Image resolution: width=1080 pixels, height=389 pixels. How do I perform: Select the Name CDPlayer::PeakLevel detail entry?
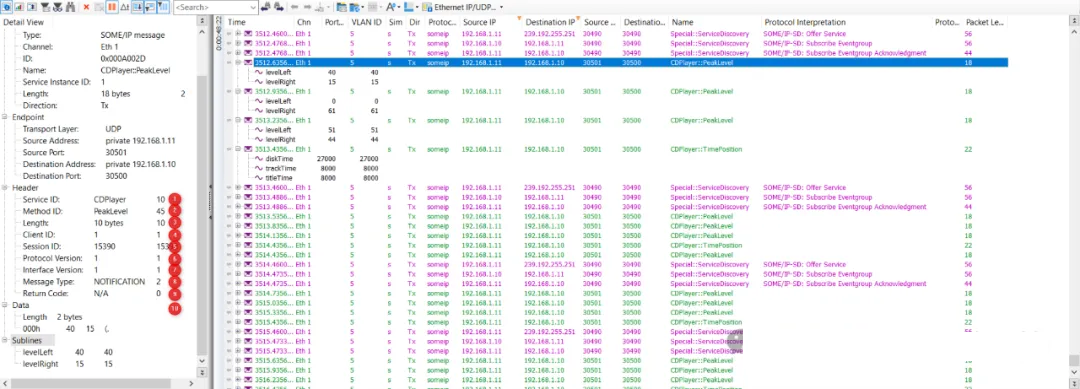coord(135,70)
